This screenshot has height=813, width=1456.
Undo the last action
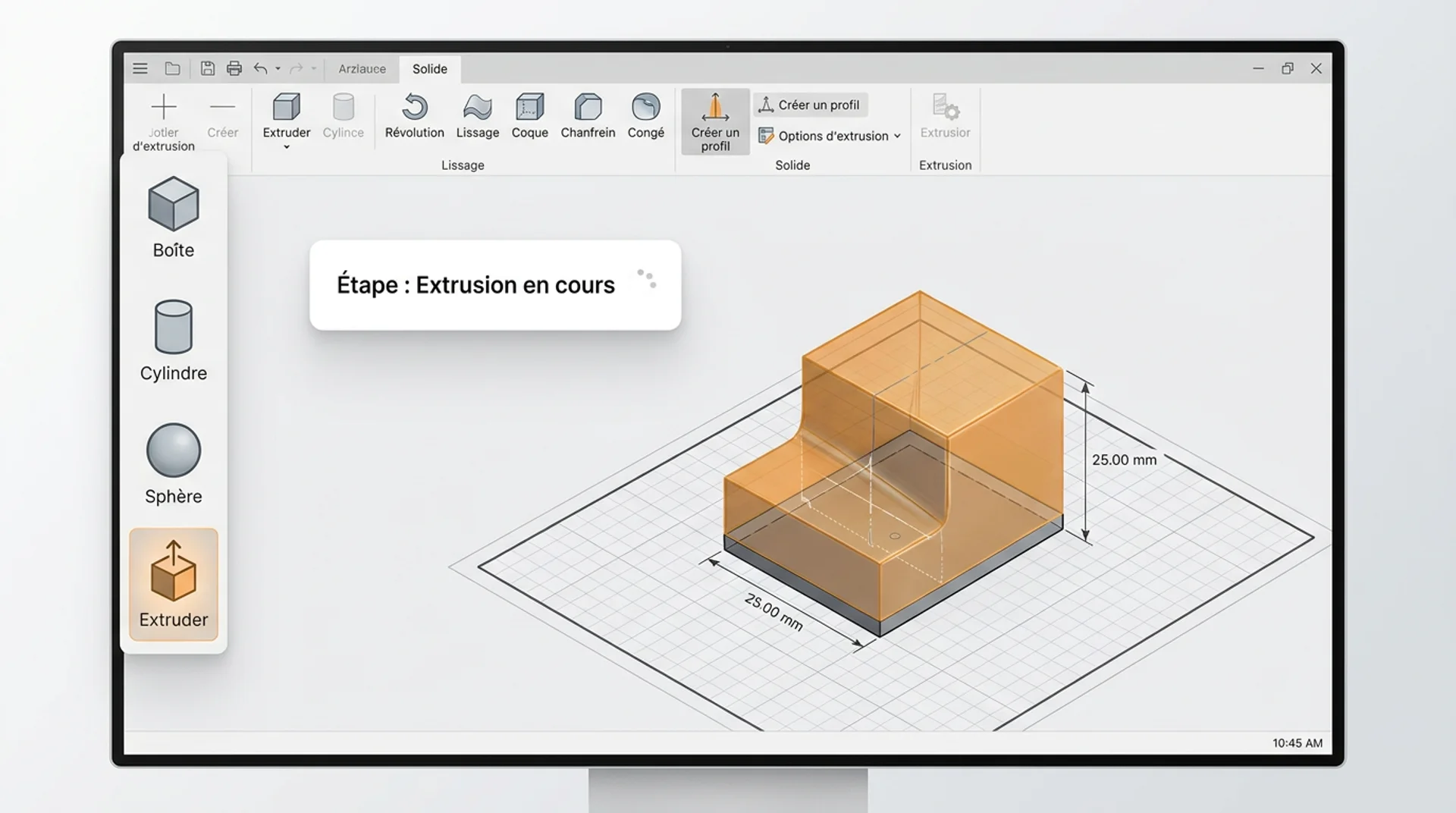pos(260,68)
